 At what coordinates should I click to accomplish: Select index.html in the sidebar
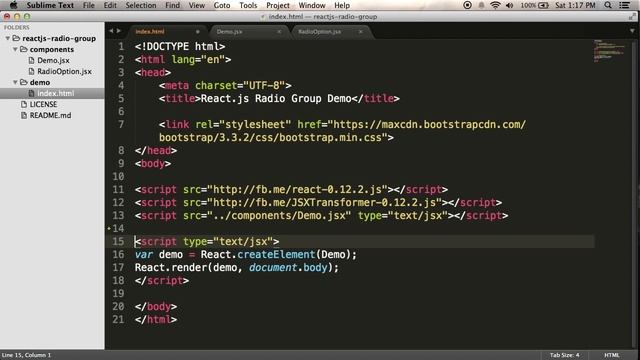(52, 93)
